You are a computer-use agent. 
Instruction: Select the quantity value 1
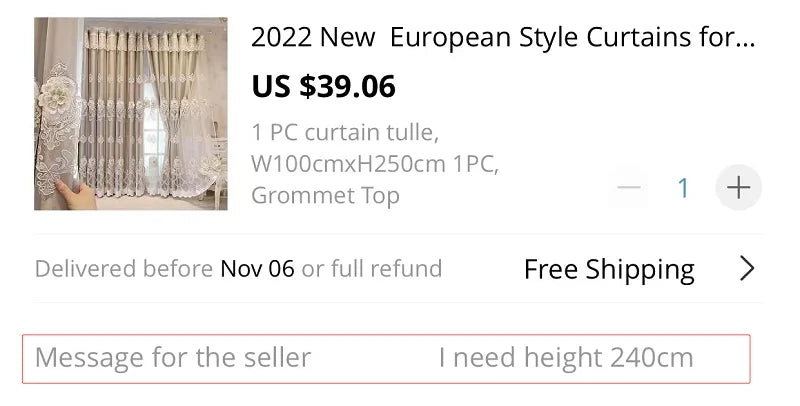coord(684,187)
